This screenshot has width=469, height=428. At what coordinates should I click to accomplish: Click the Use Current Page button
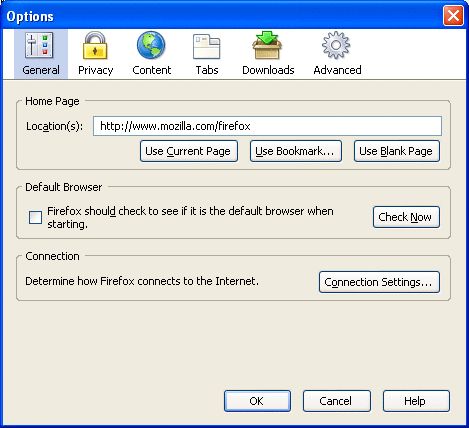189,151
